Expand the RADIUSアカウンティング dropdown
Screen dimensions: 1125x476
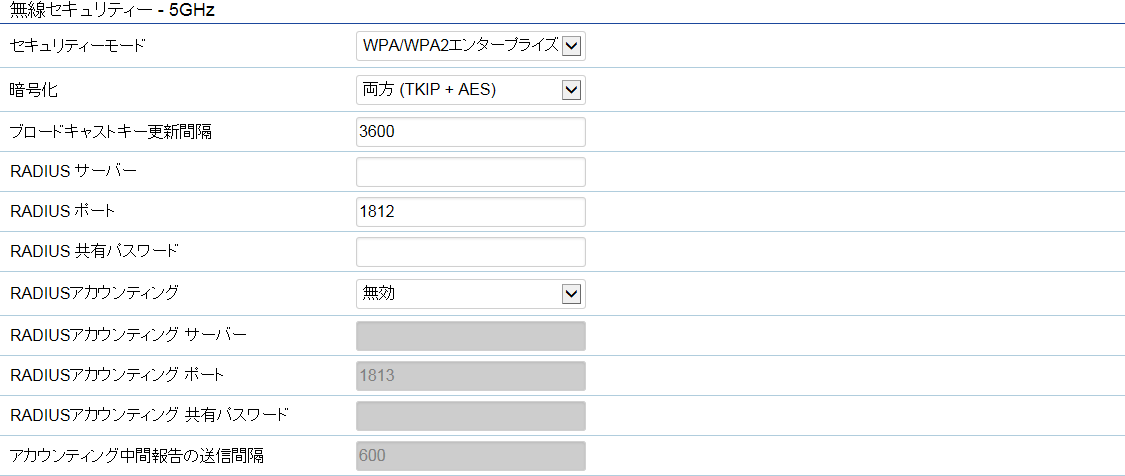point(471,294)
